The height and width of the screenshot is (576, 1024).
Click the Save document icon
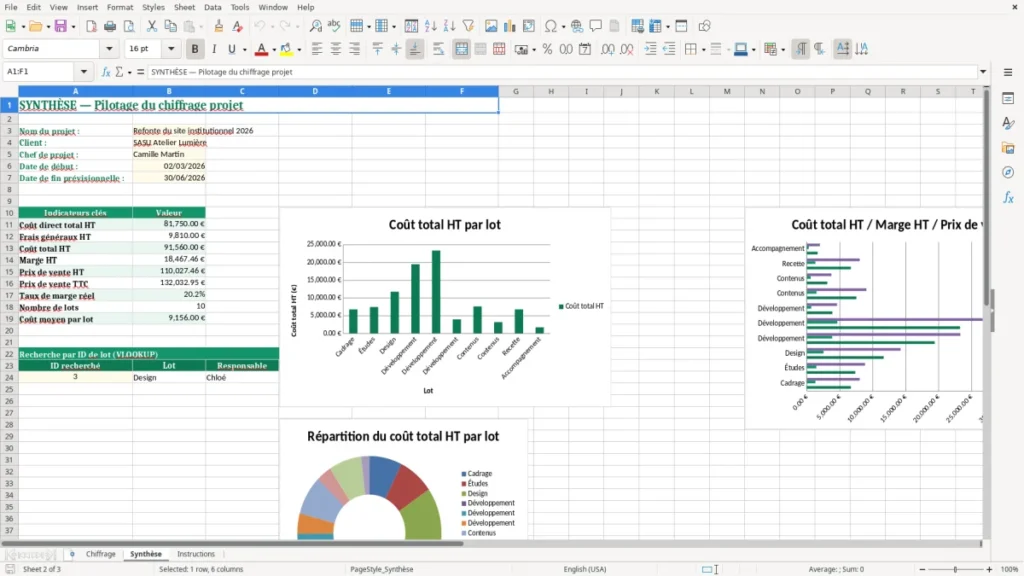tap(61, 26)
